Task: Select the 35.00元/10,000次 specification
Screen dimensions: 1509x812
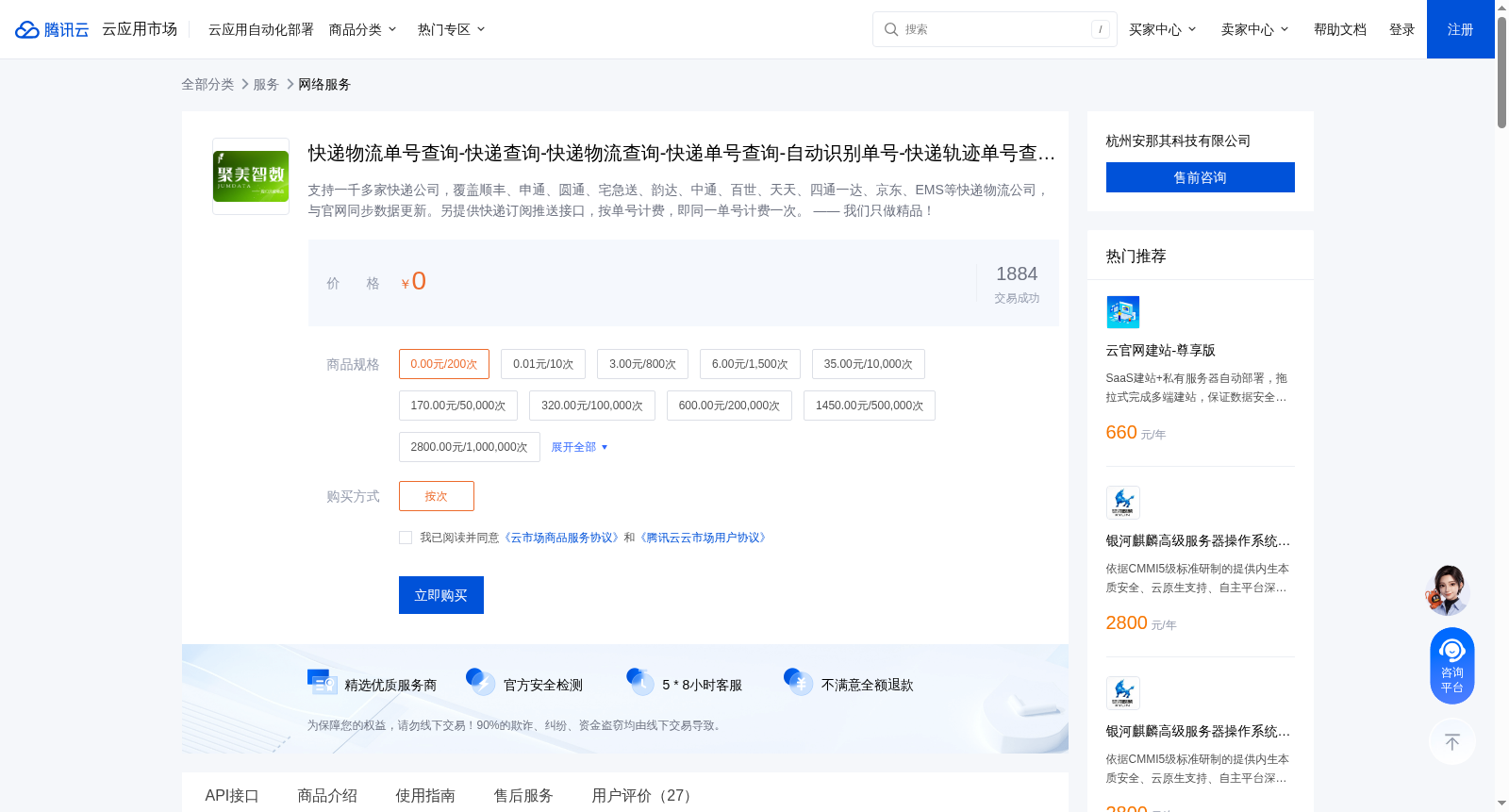Action: (x=869, y=364)
